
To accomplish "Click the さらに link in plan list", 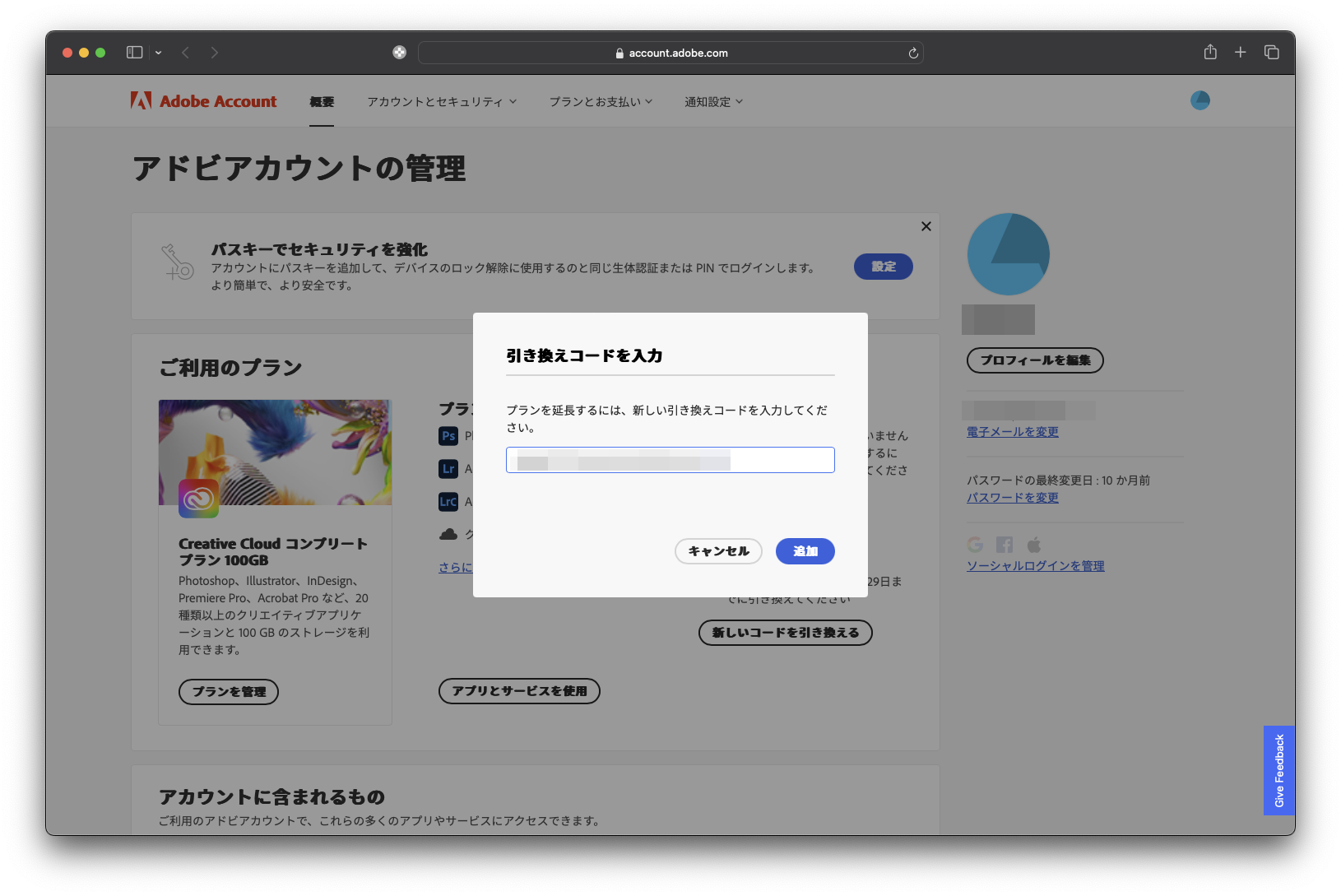I will coord(456,568).
